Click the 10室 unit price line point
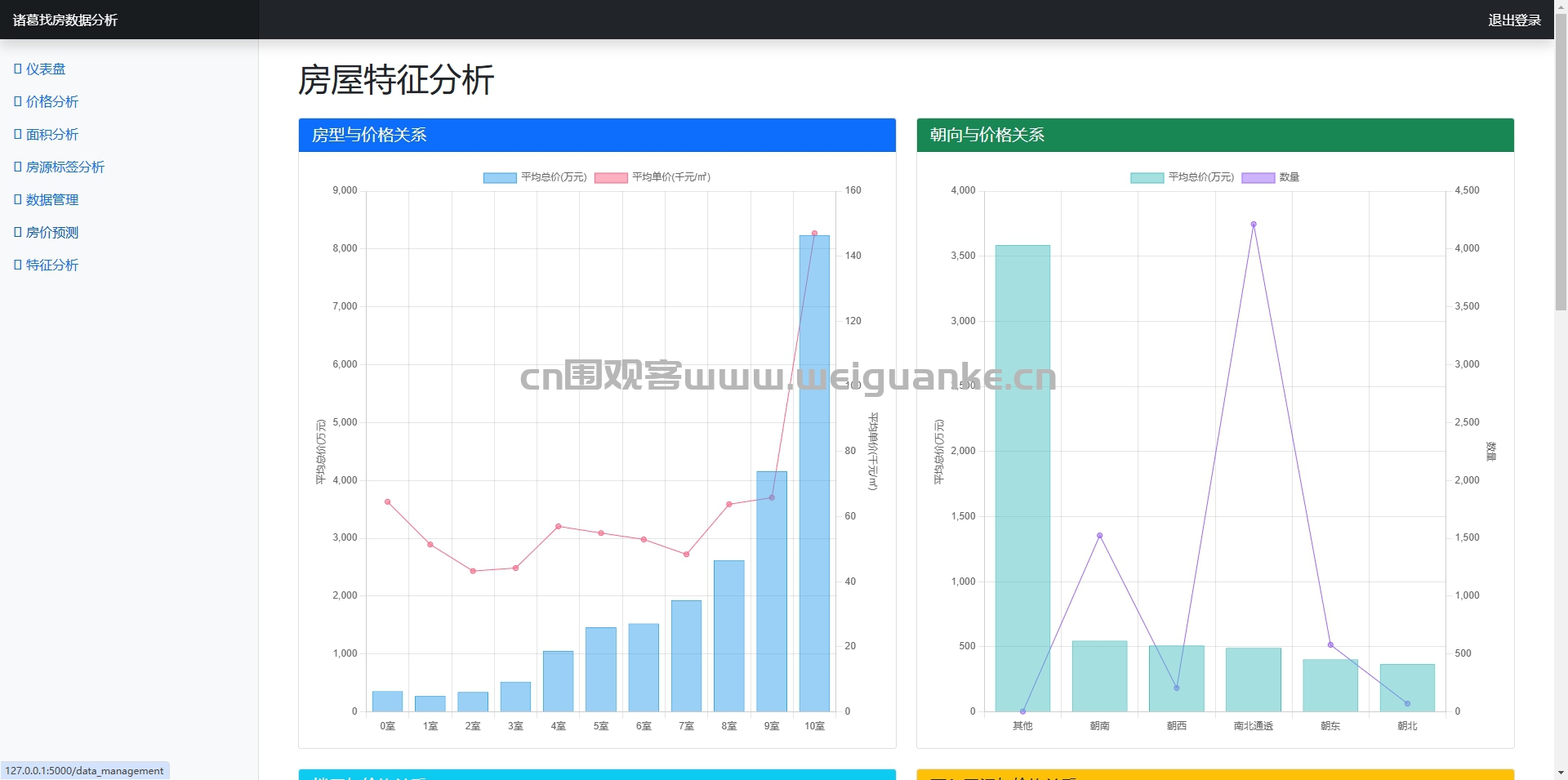 coord(814,233)
